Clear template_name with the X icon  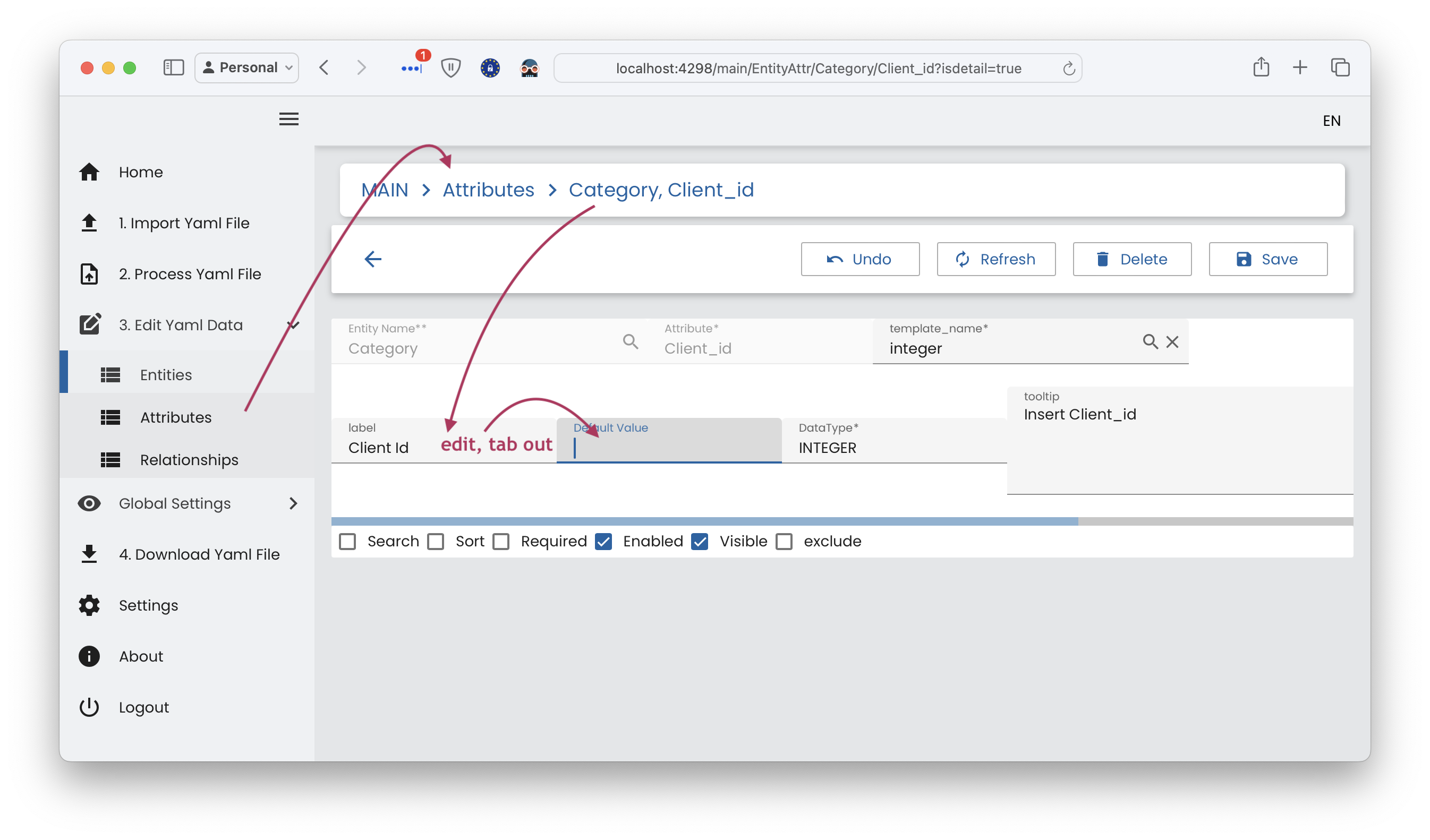tap(1172, 341)
